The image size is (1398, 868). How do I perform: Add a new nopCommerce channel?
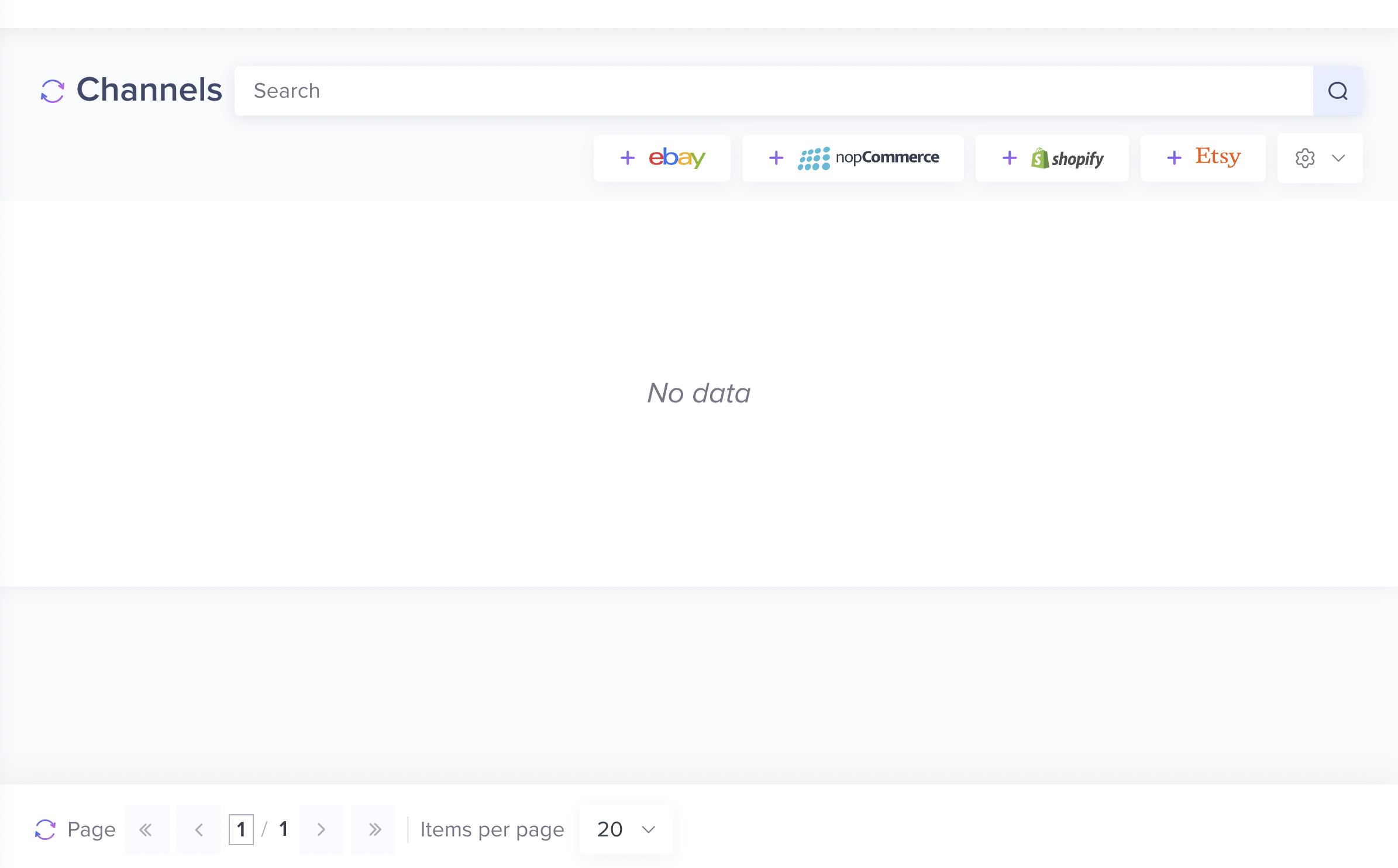tap(853, 158)
